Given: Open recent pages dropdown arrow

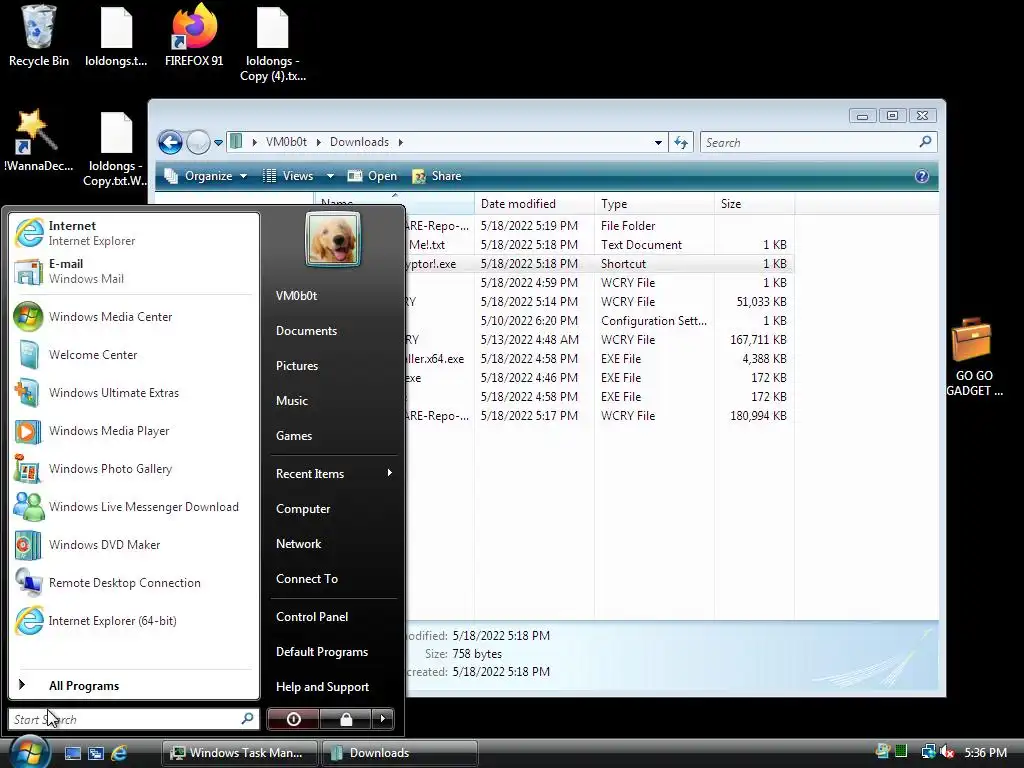Looking at the screenshot, I should (x=218, y=142).
